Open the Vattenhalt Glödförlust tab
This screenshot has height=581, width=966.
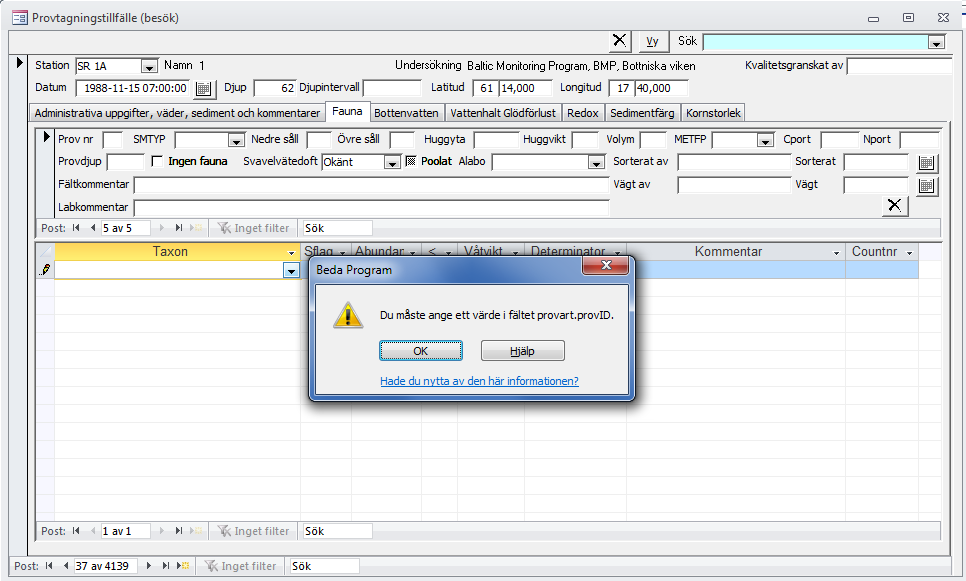tap(503, 113)
